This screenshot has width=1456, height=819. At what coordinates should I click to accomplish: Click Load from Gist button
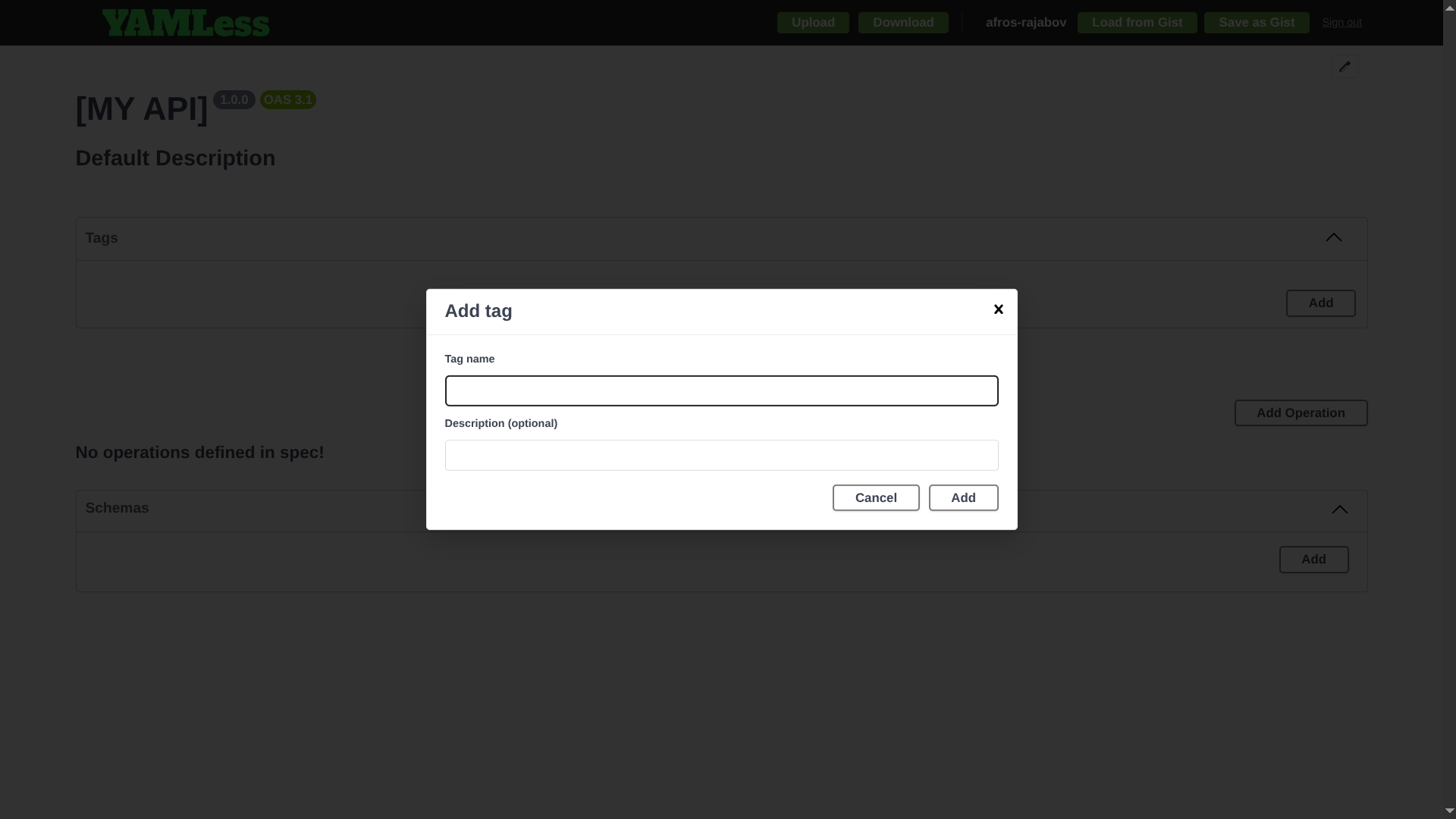[1137, 23]
